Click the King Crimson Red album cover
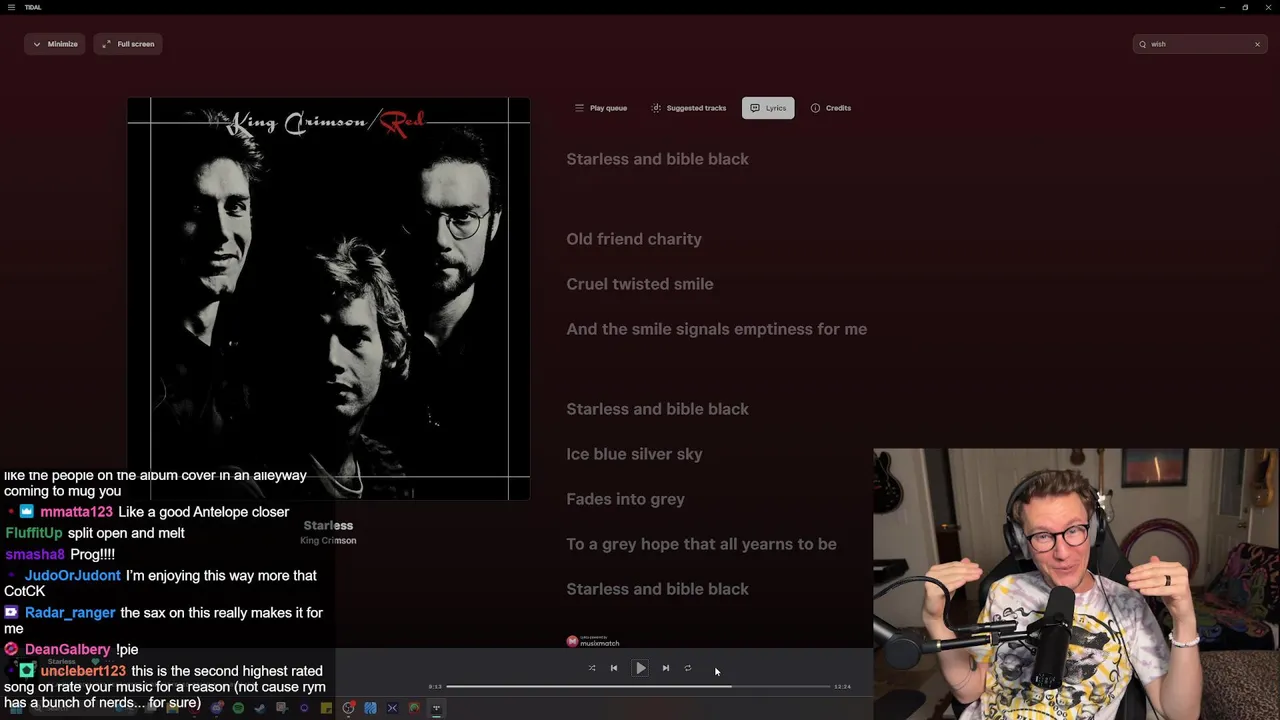1280x720 pixels. click(329, 298)
